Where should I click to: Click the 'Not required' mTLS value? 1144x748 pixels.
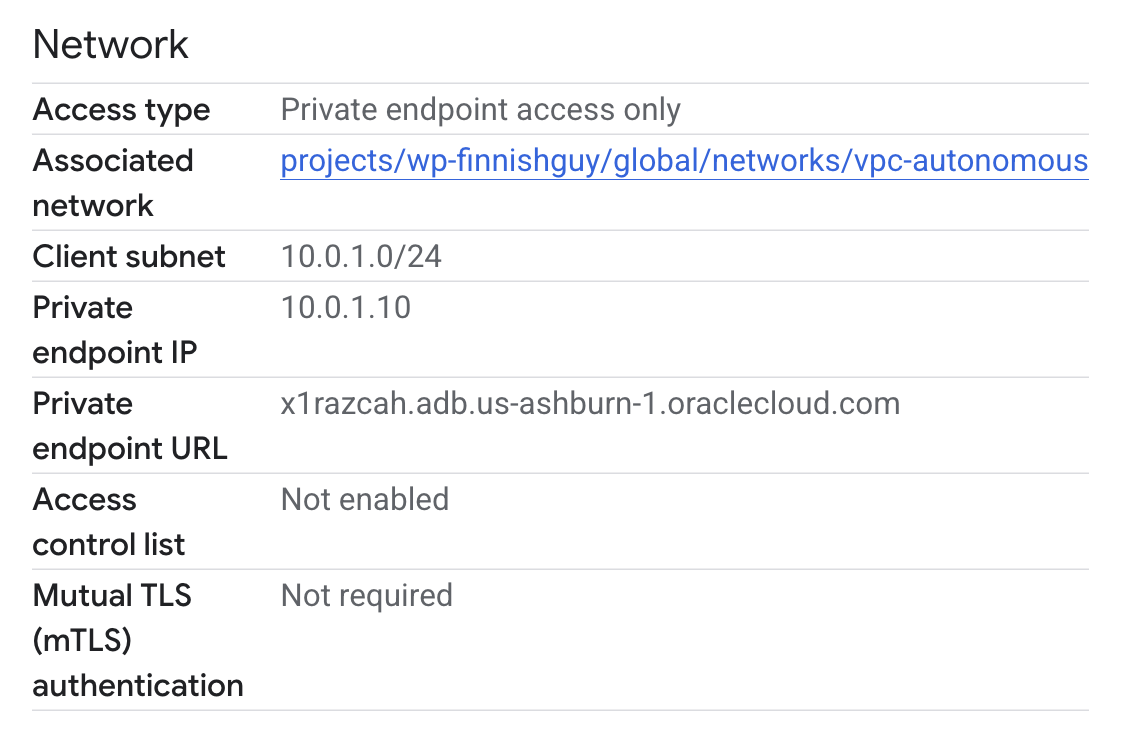click(x=367, y=596)
